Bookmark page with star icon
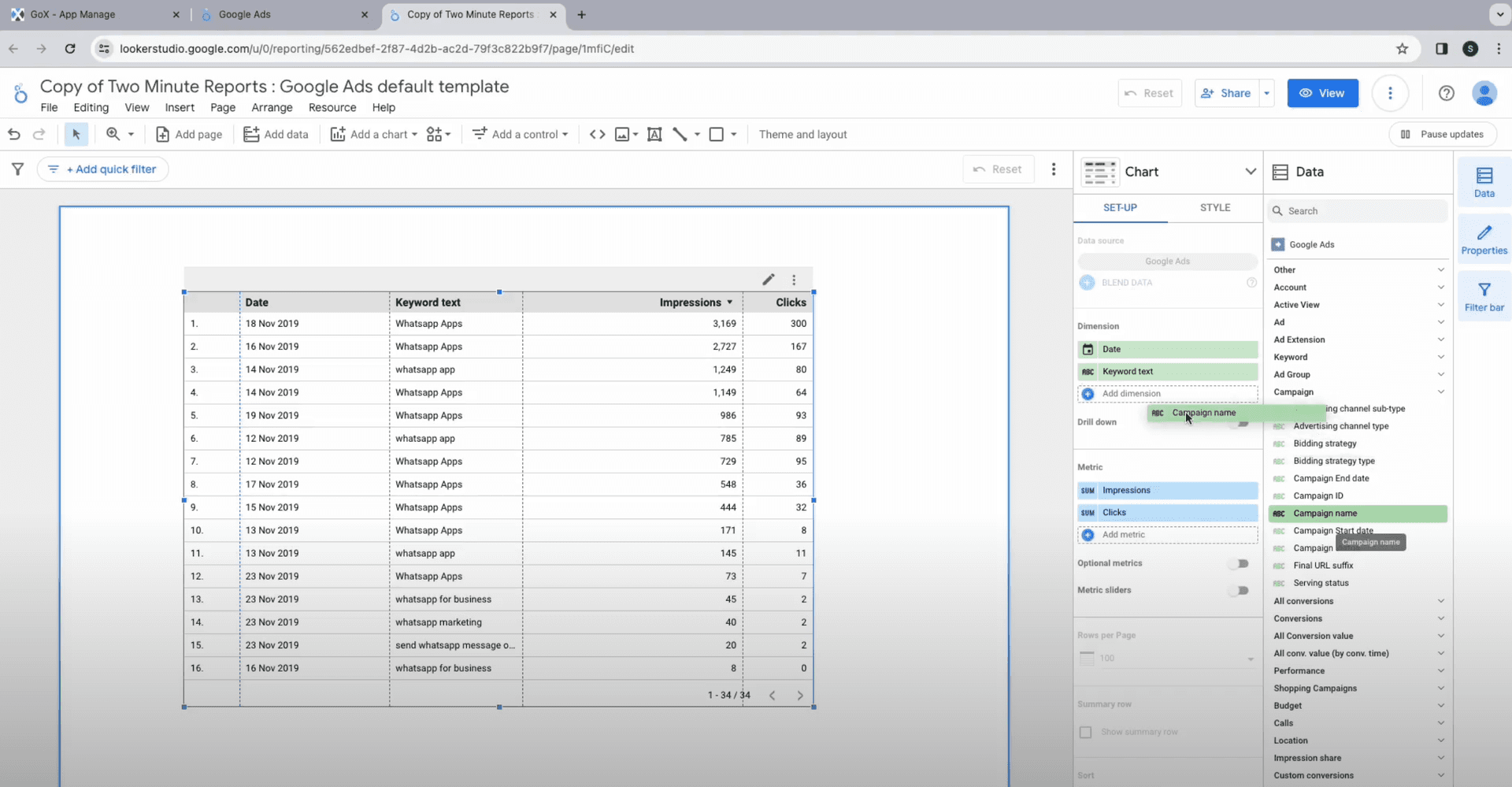1512x787 pixels. (x=1402, y=49)
